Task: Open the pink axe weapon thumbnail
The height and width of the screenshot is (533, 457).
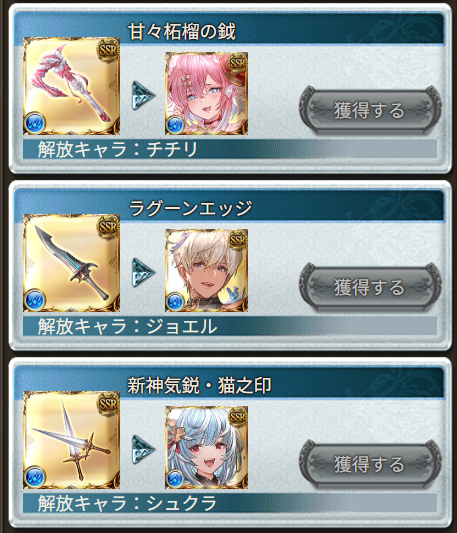Action: point(71,86)
